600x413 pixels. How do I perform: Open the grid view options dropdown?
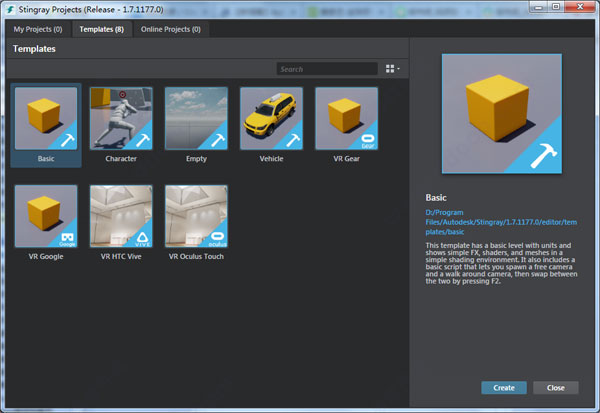tap(393, 69)
